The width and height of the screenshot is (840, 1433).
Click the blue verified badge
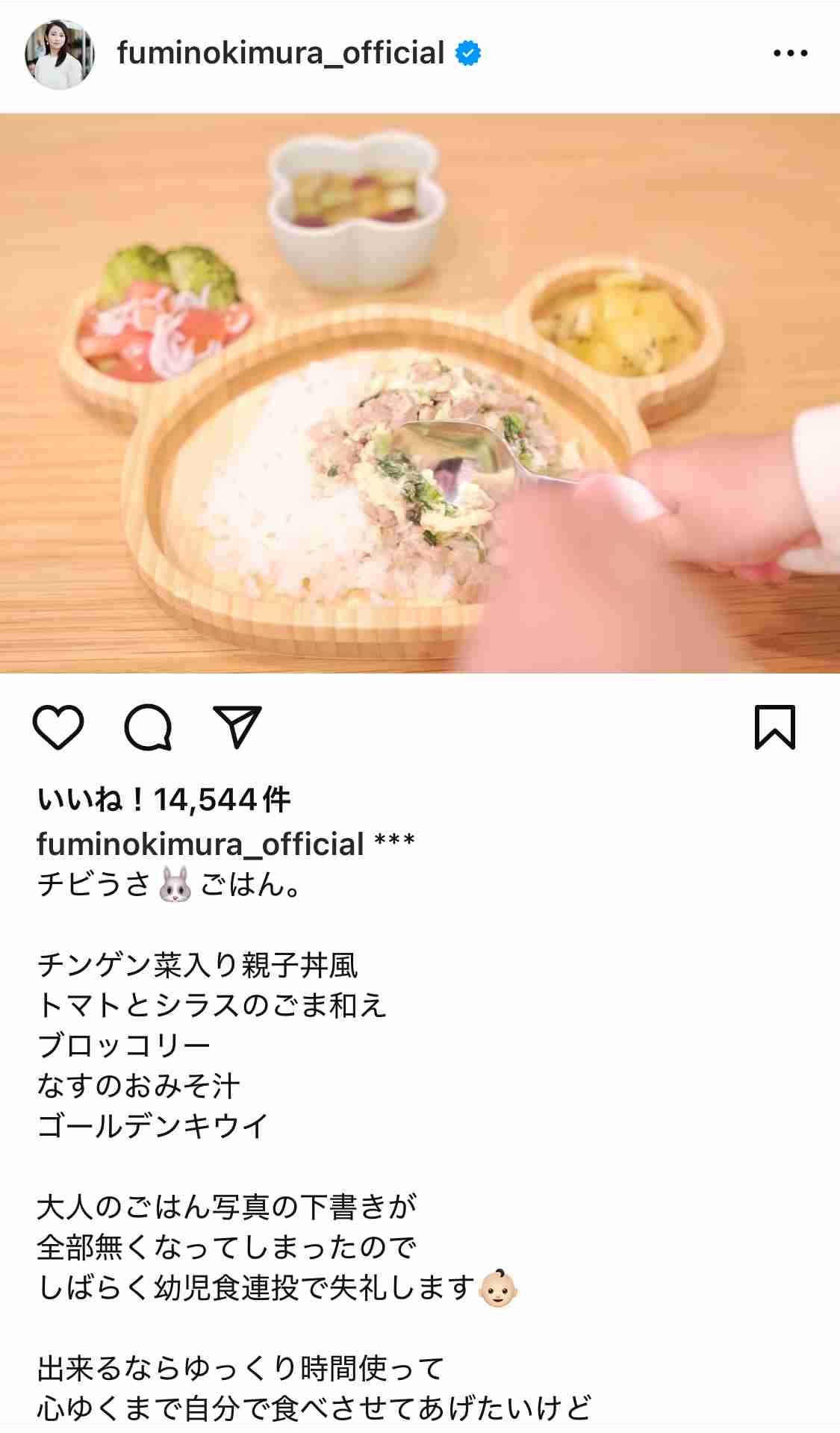pyautogui.click(x=468, y=54)
